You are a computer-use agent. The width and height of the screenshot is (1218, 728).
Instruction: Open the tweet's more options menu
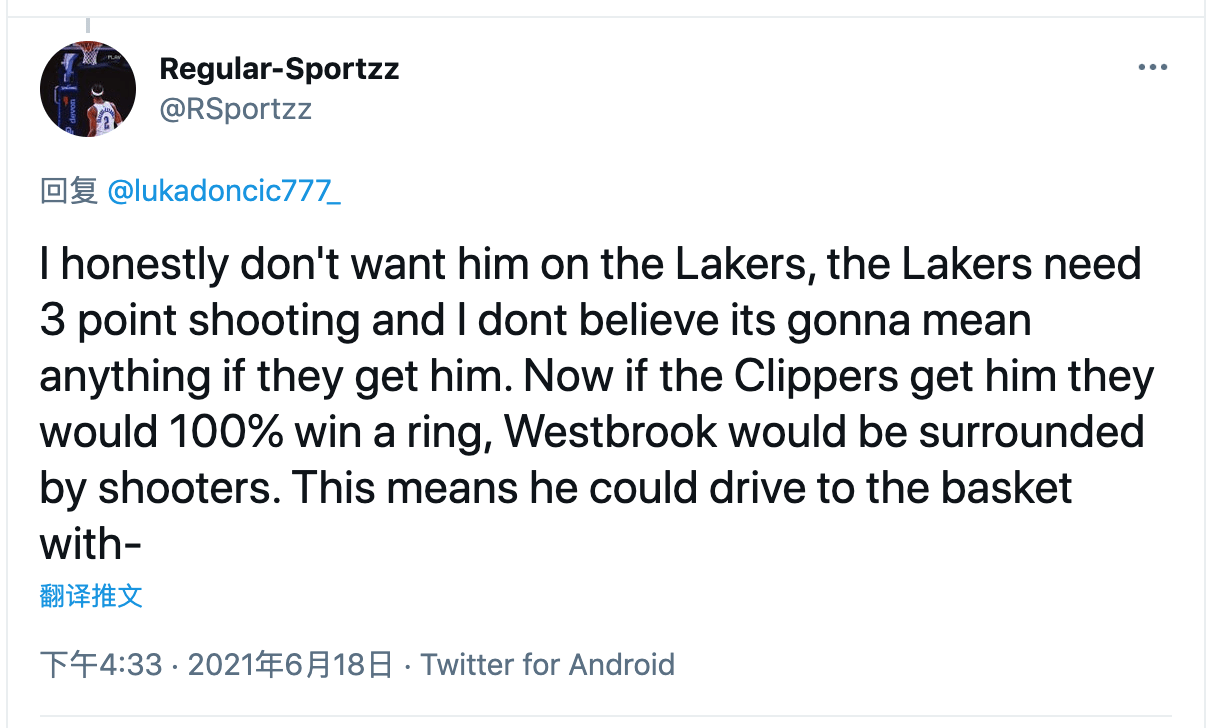[1152, 67]
